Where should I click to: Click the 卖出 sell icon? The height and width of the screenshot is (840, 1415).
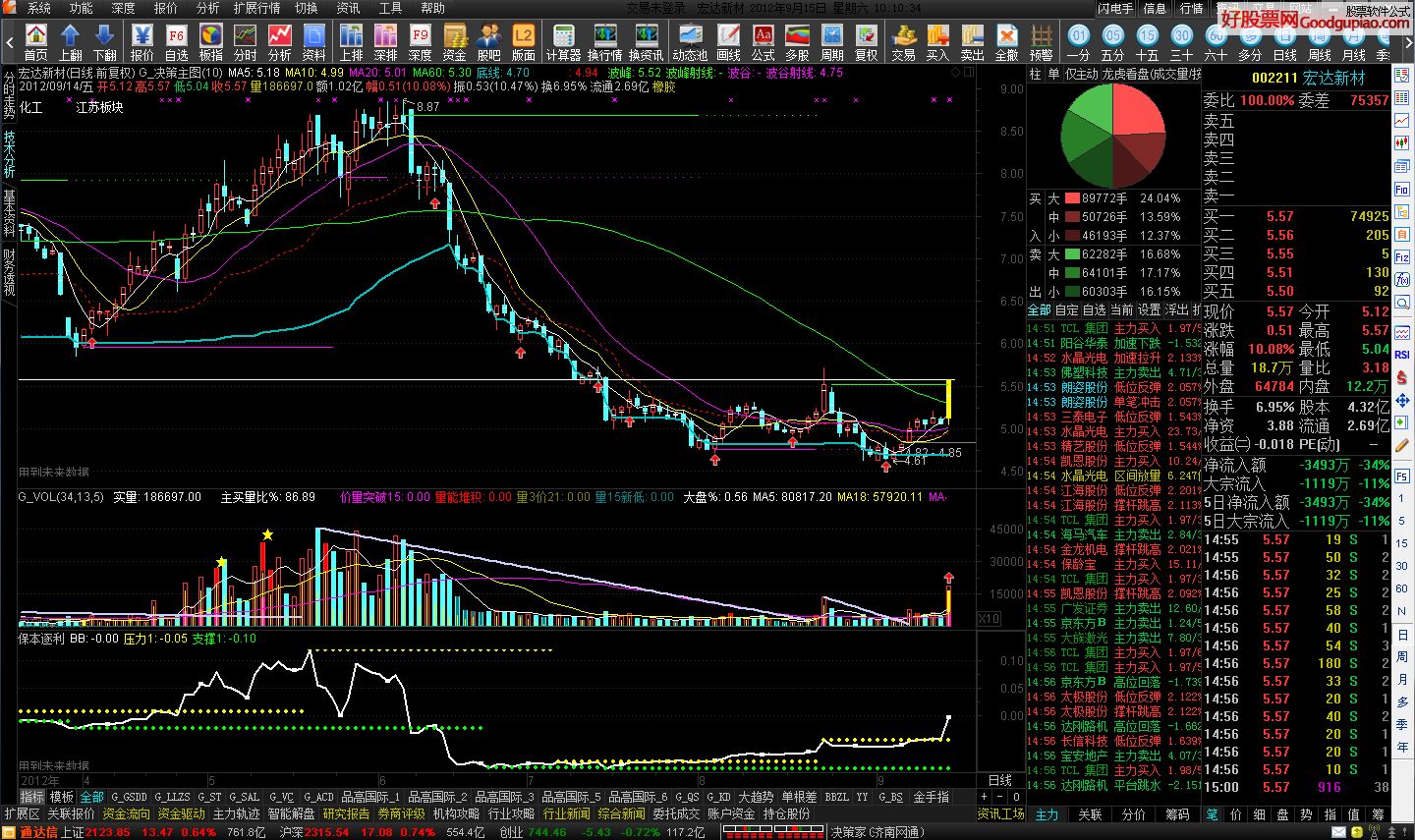click(973, 42)
